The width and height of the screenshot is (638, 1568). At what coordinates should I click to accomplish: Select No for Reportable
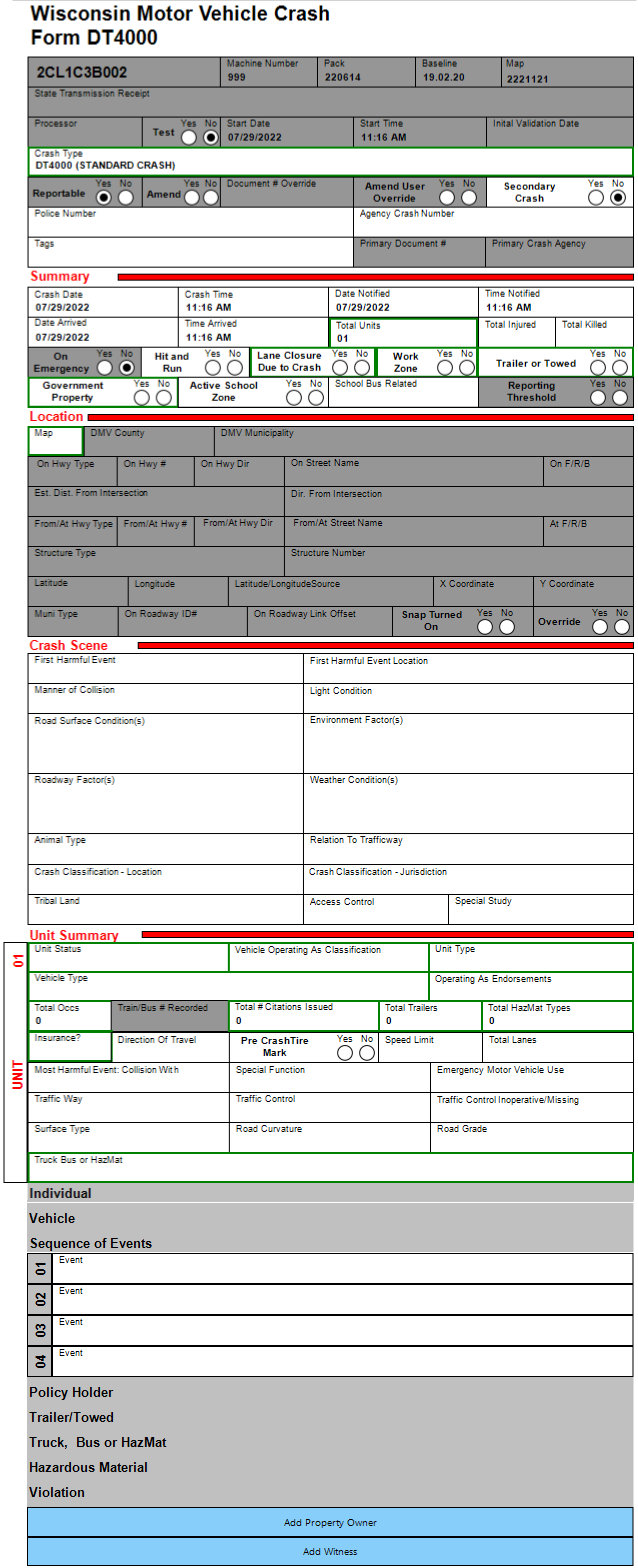126,198
